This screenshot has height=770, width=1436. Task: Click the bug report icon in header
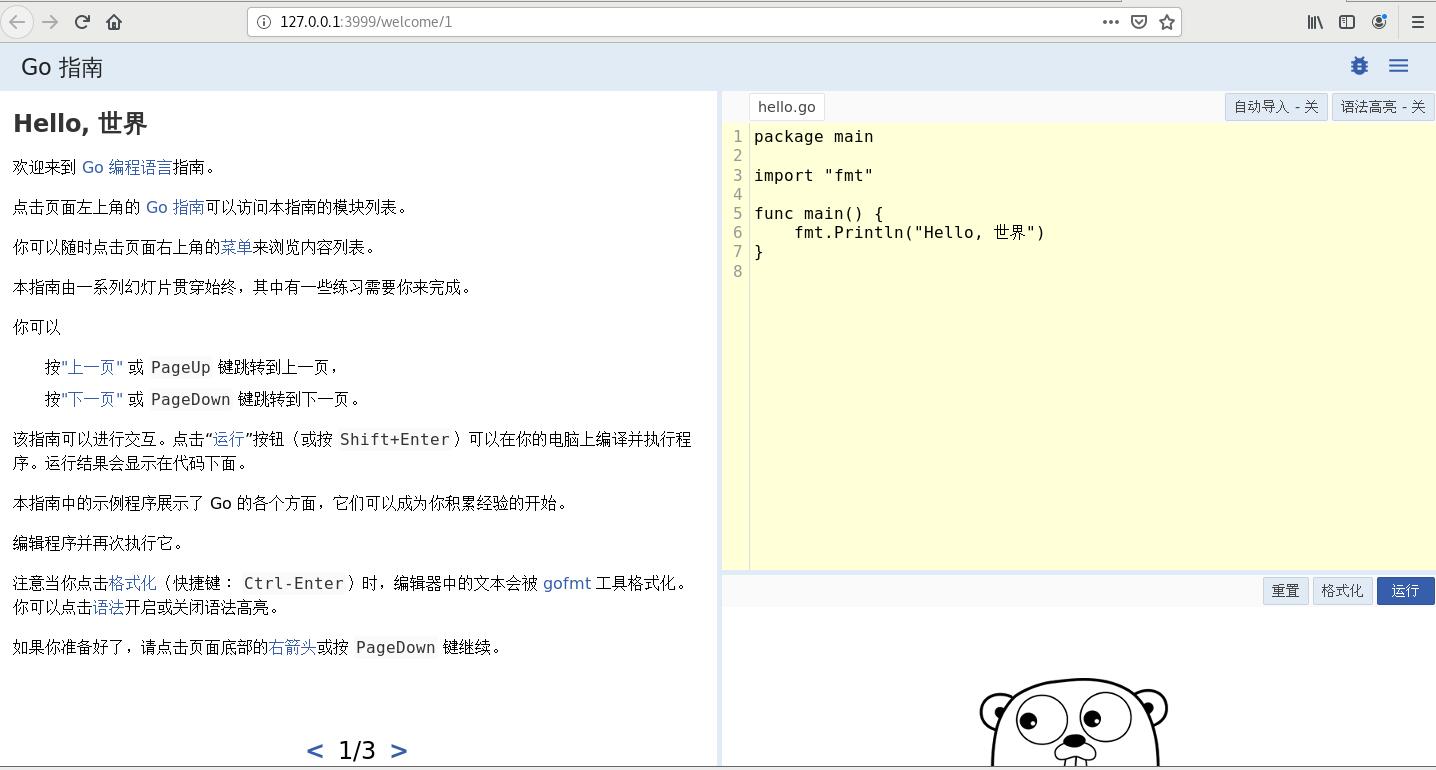1359,66
